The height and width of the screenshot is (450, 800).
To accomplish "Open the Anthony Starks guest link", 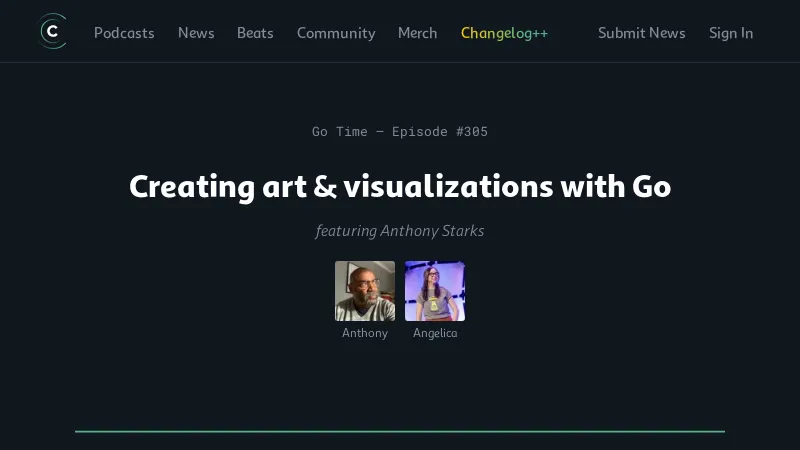I will (432, 231).
